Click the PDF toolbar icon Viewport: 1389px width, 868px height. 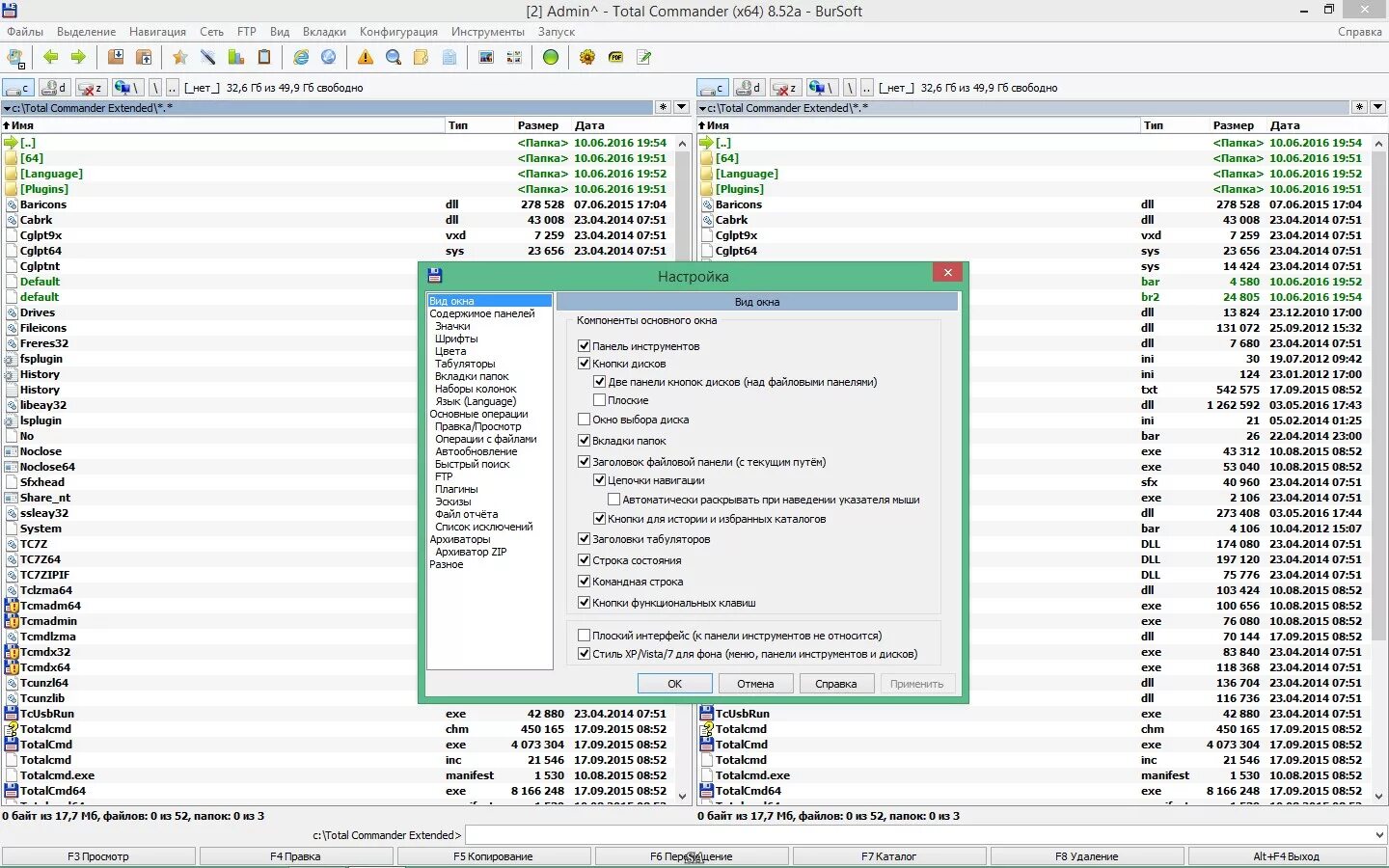click(615, 57)
